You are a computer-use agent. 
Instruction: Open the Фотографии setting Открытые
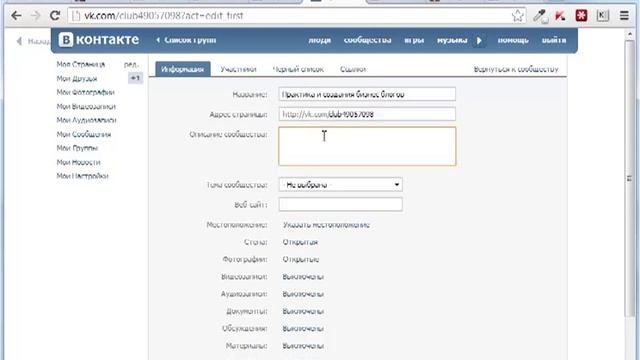(301, 260)
